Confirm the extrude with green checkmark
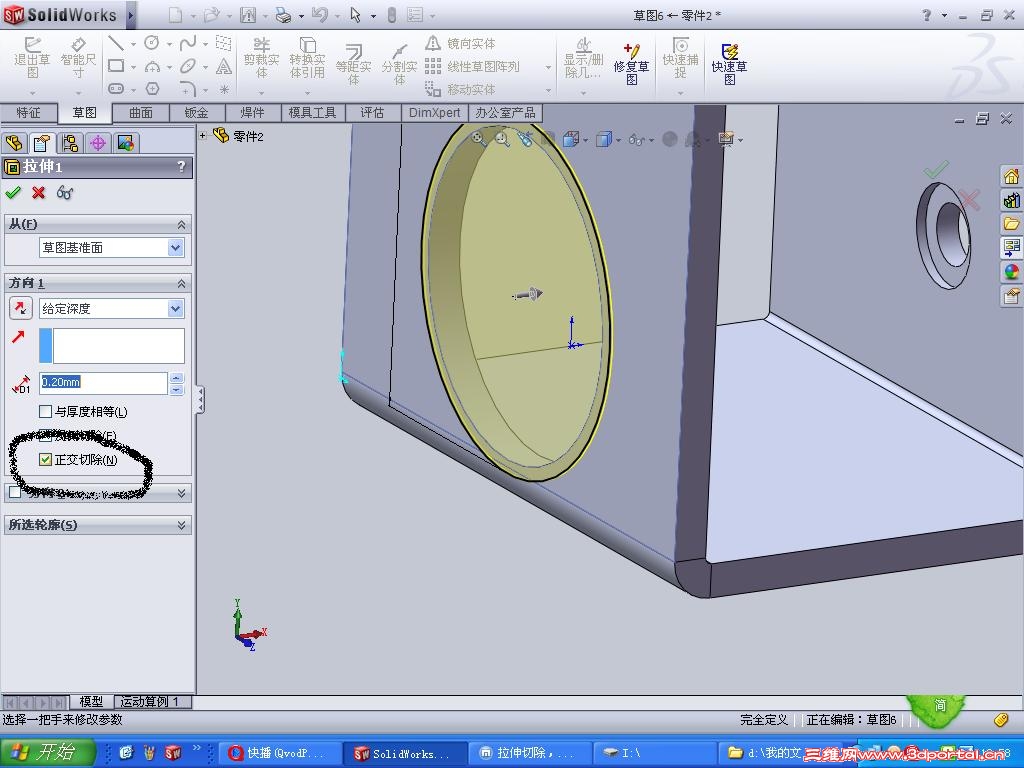 pos(13,193)
